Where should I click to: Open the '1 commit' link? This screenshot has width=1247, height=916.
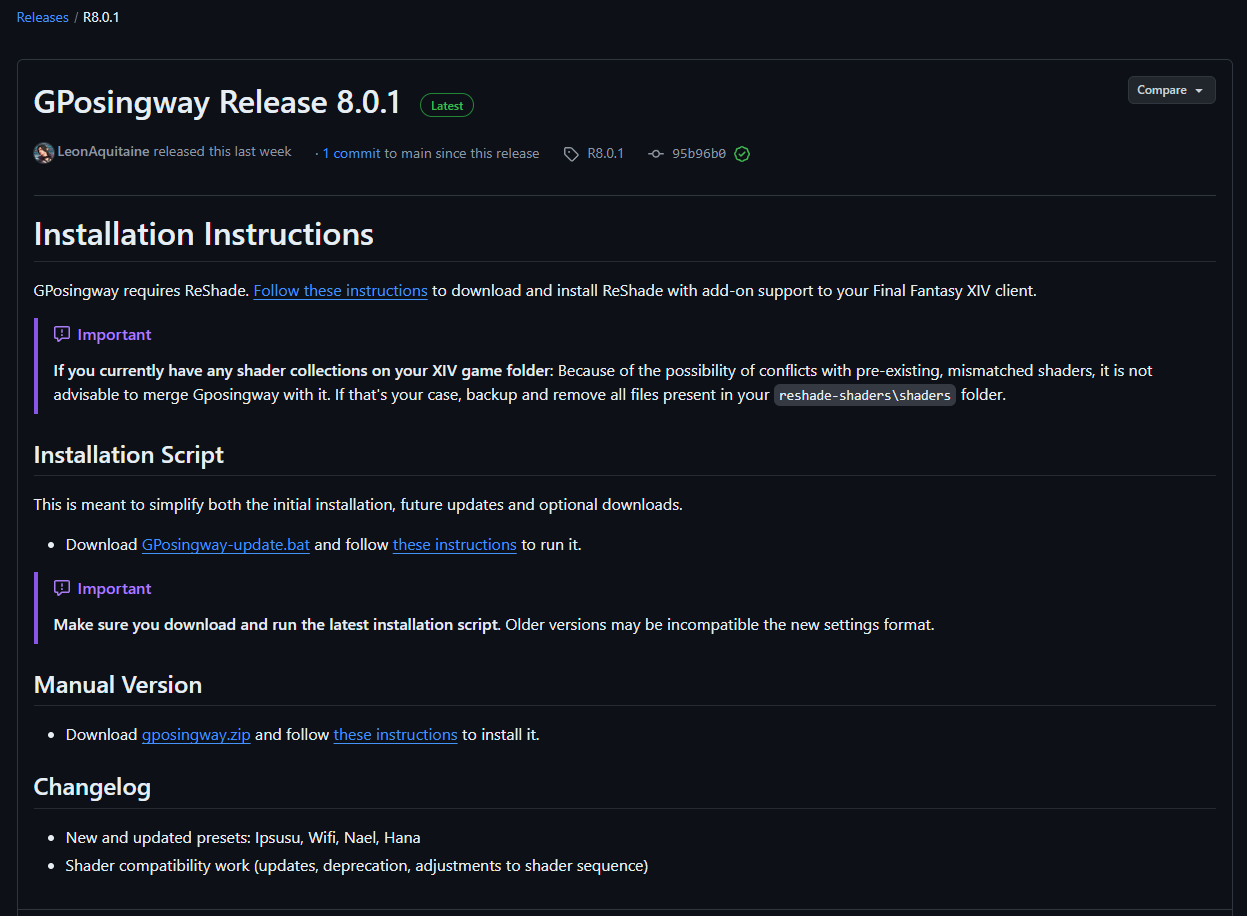tap(351, 154)
